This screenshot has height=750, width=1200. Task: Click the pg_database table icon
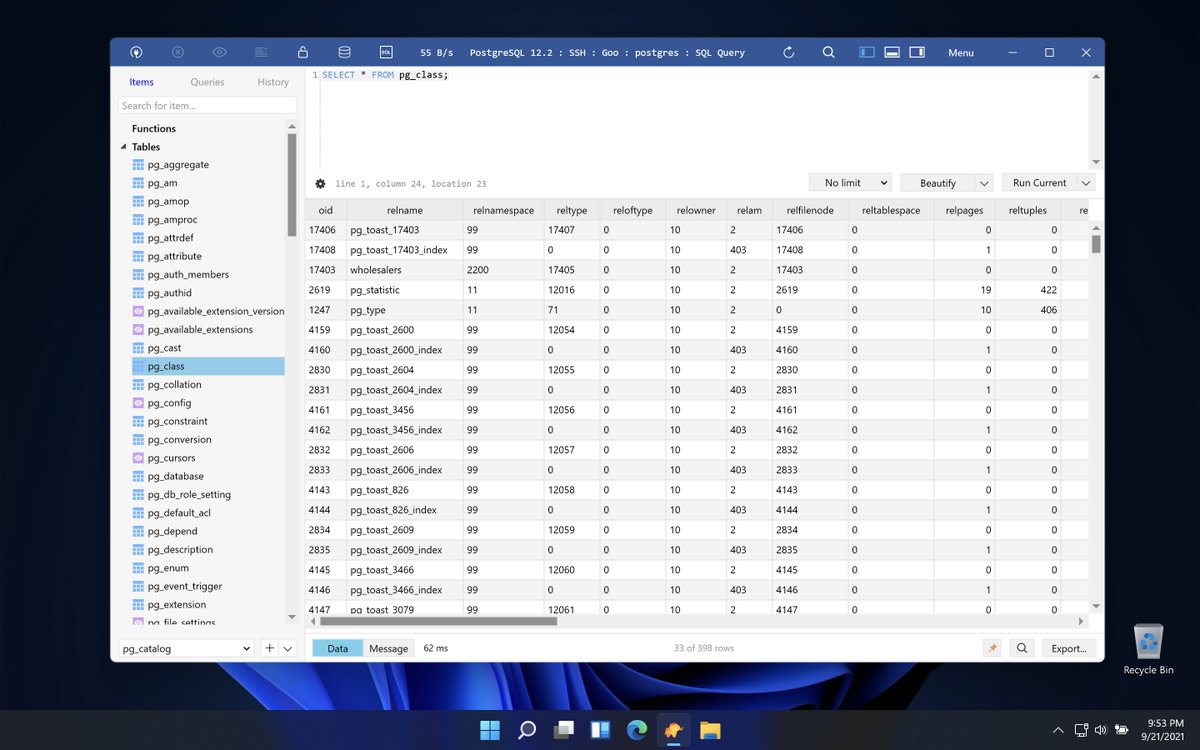138,476
